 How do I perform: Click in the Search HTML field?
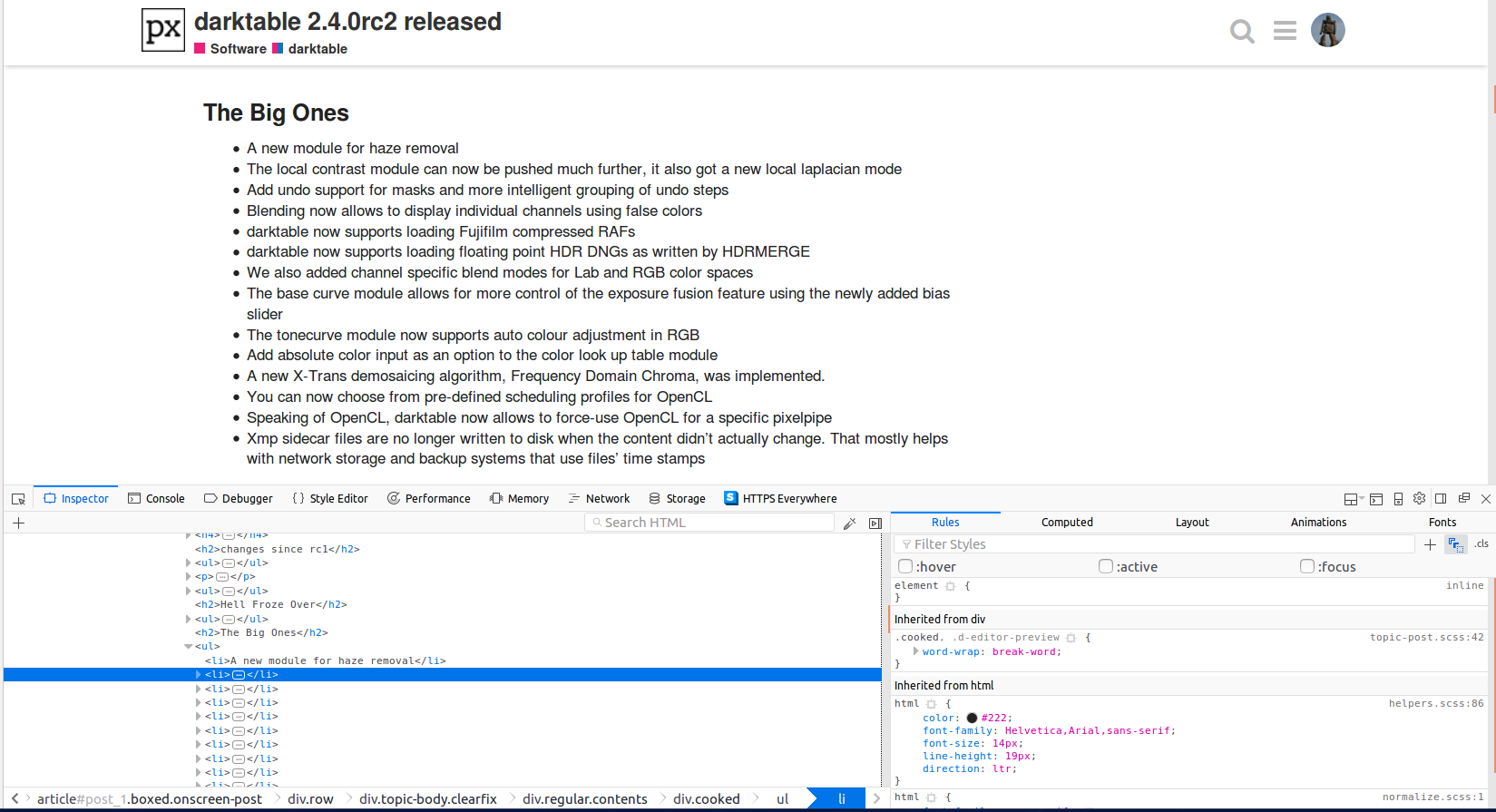click(x=709, y=523)
